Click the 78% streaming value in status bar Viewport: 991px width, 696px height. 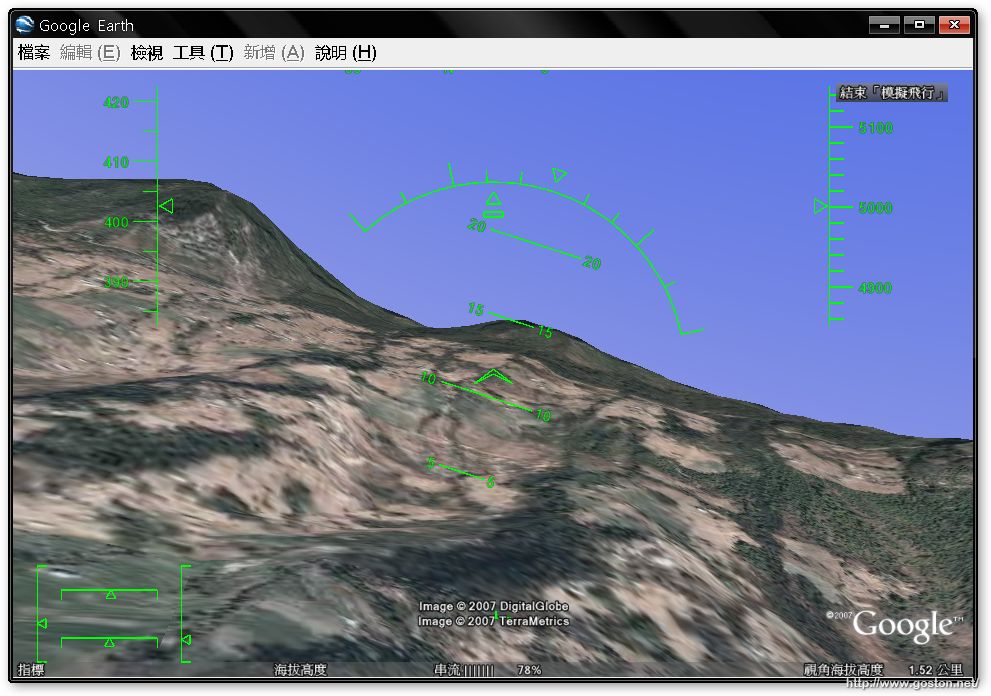pyautogui.click(x=529, y=670)
